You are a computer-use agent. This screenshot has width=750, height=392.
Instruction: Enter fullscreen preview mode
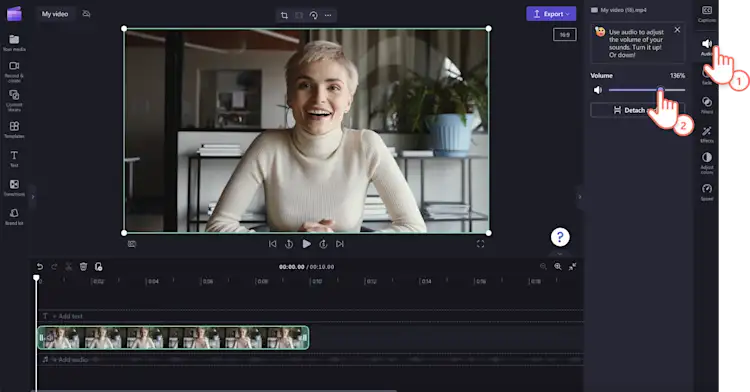click(x=480, y=244)
